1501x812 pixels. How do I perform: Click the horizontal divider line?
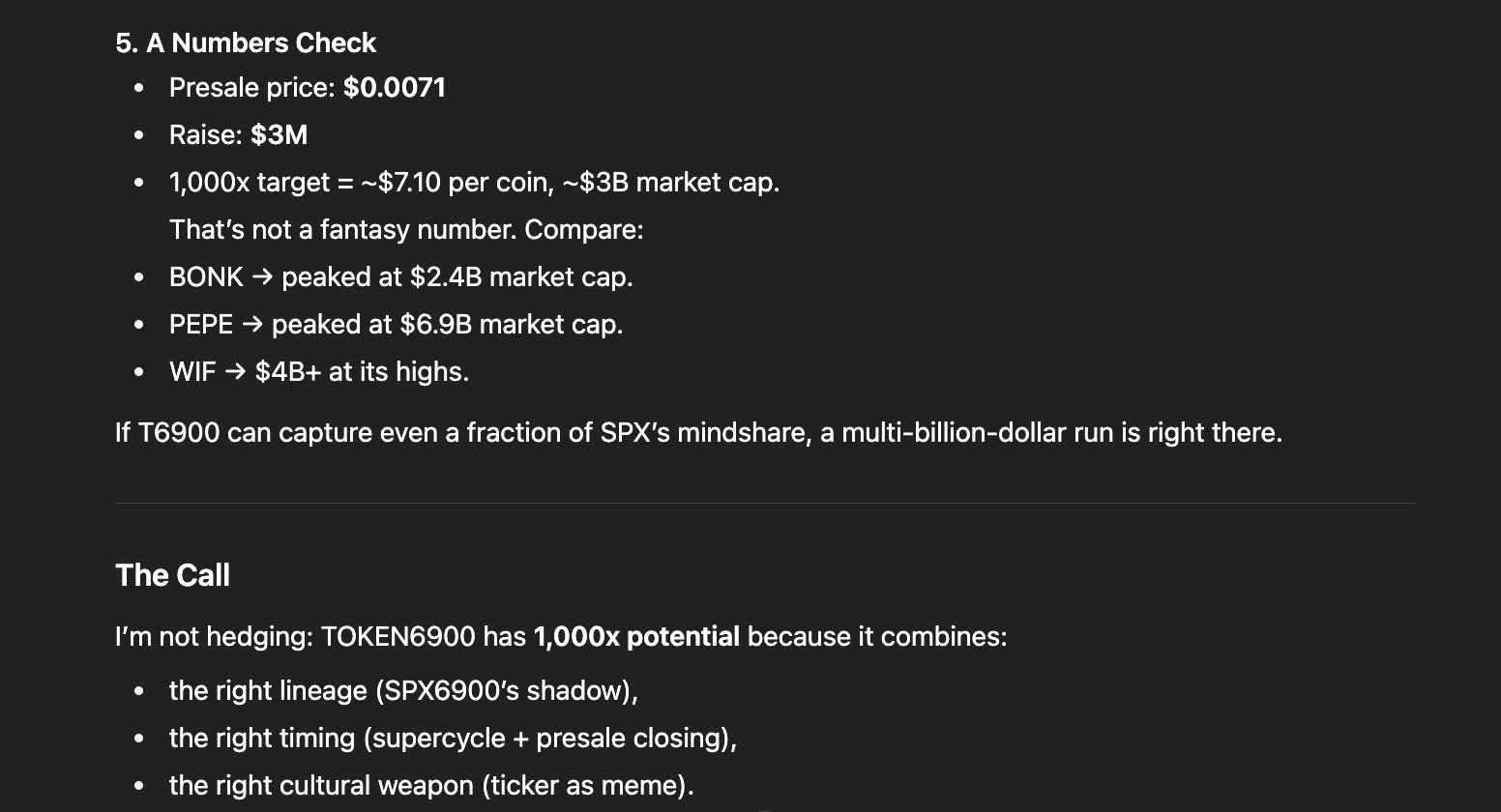764,504
